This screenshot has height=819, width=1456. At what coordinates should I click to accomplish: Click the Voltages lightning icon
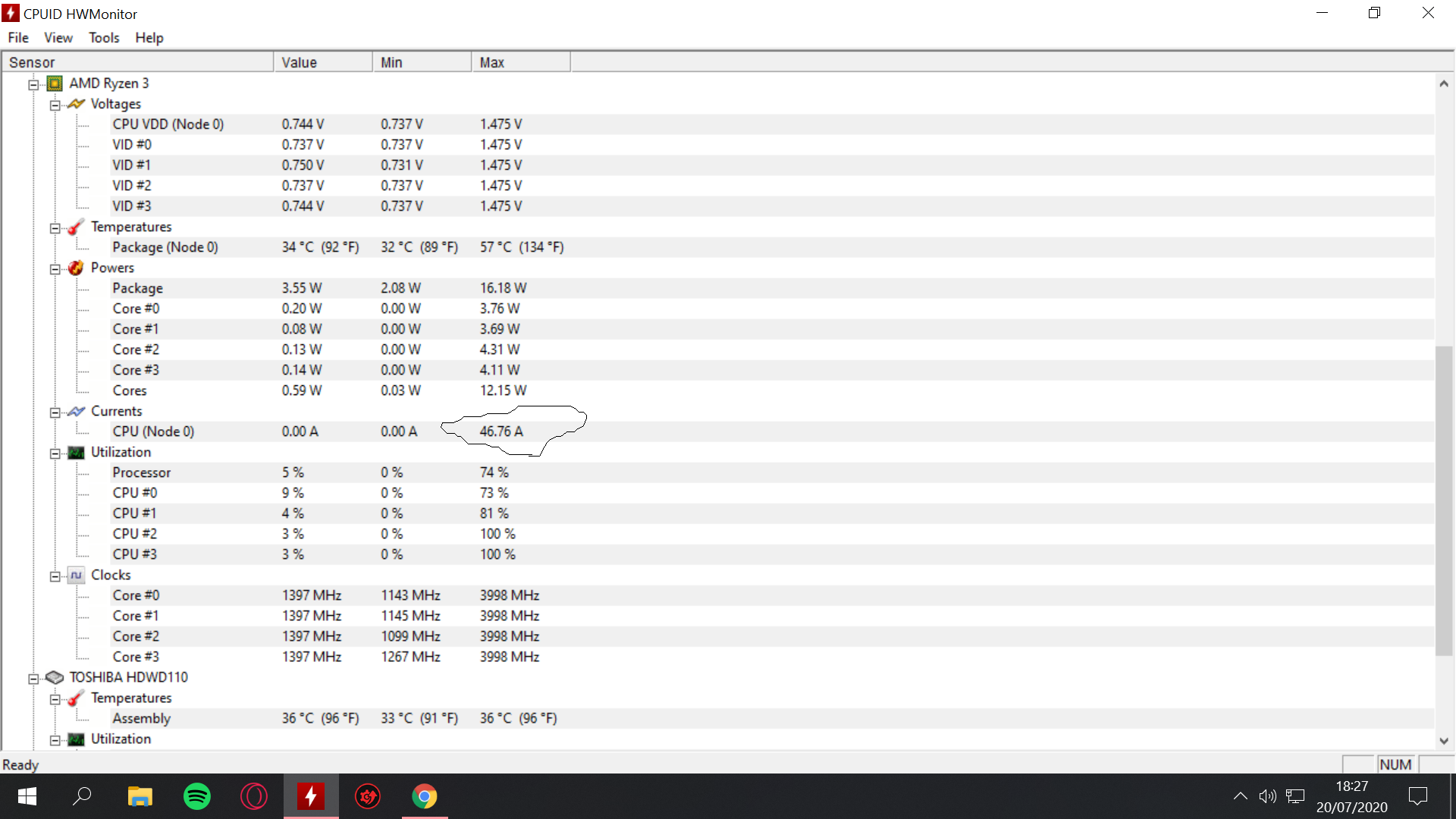coord(76,104)
